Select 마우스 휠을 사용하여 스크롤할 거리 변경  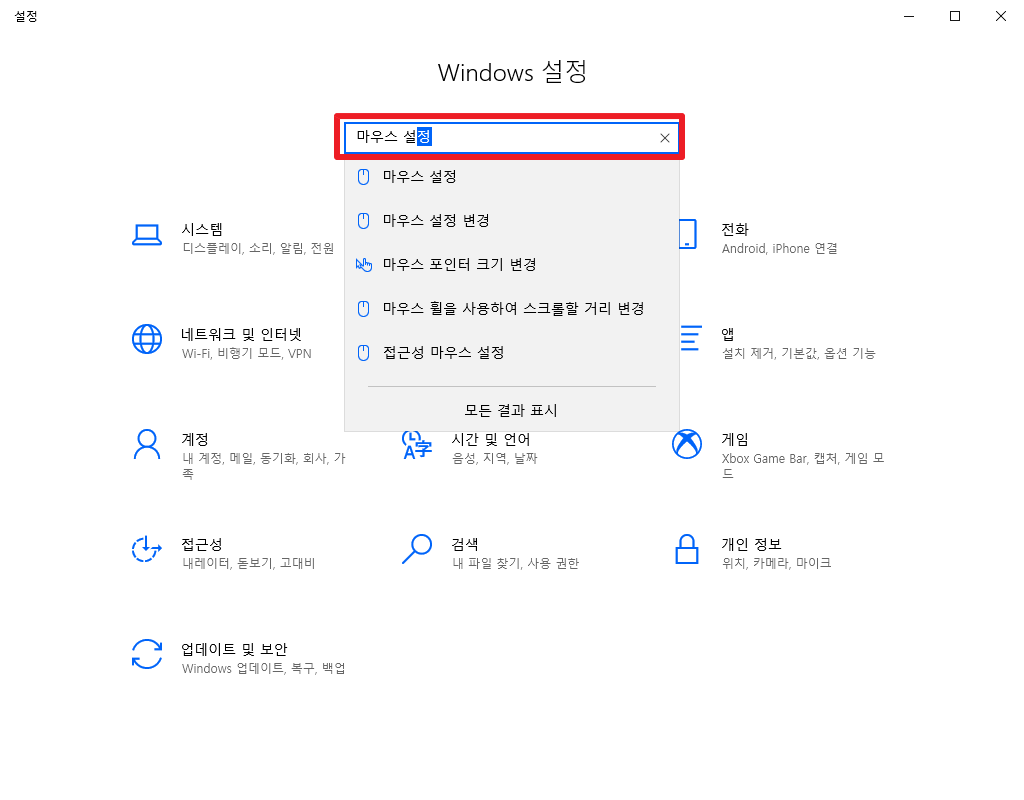tap(511, 308)
